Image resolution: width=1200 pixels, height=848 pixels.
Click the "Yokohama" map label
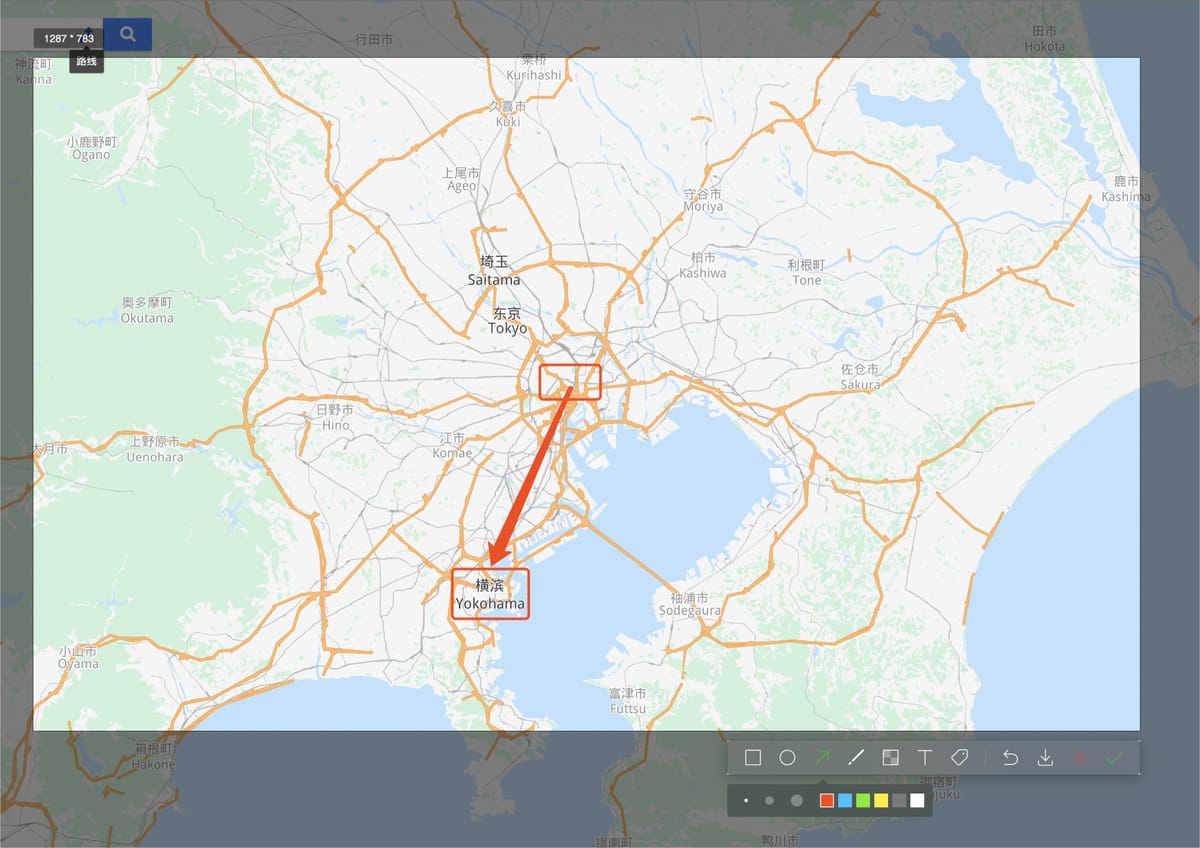(490, 604)
